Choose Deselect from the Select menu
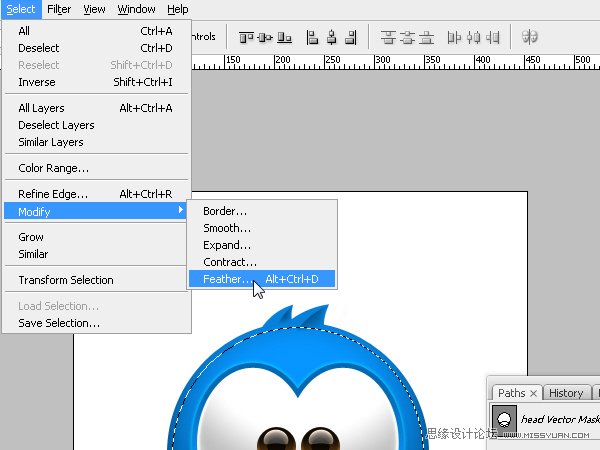The image size is (600, 450). (96, 48)
